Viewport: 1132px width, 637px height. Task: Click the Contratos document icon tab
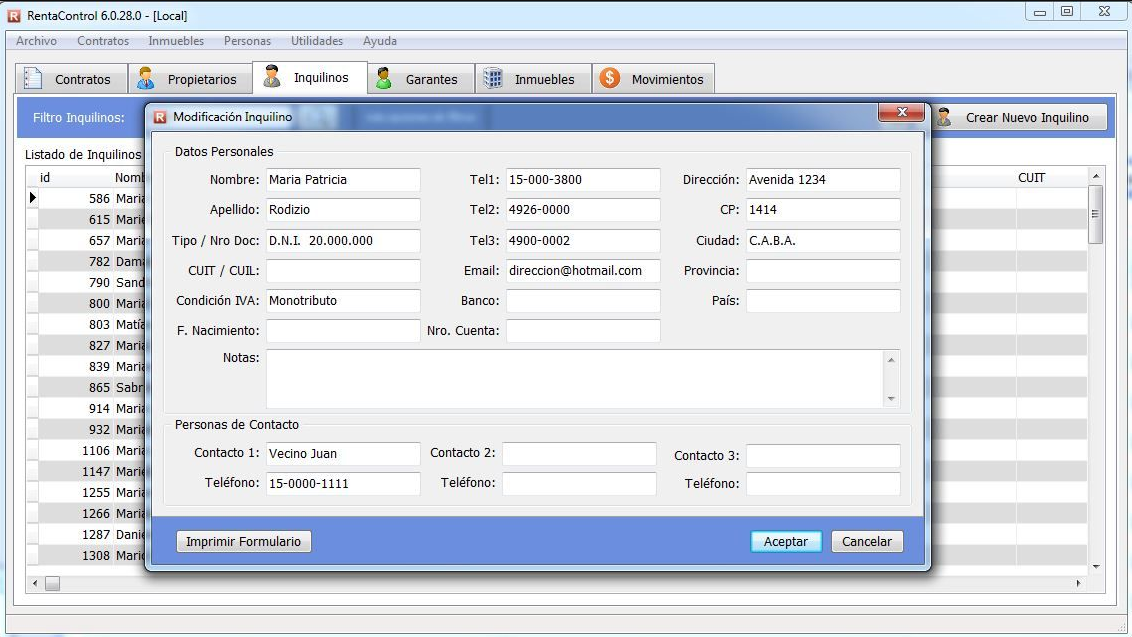pyautogui.click(x=34, y=79)
